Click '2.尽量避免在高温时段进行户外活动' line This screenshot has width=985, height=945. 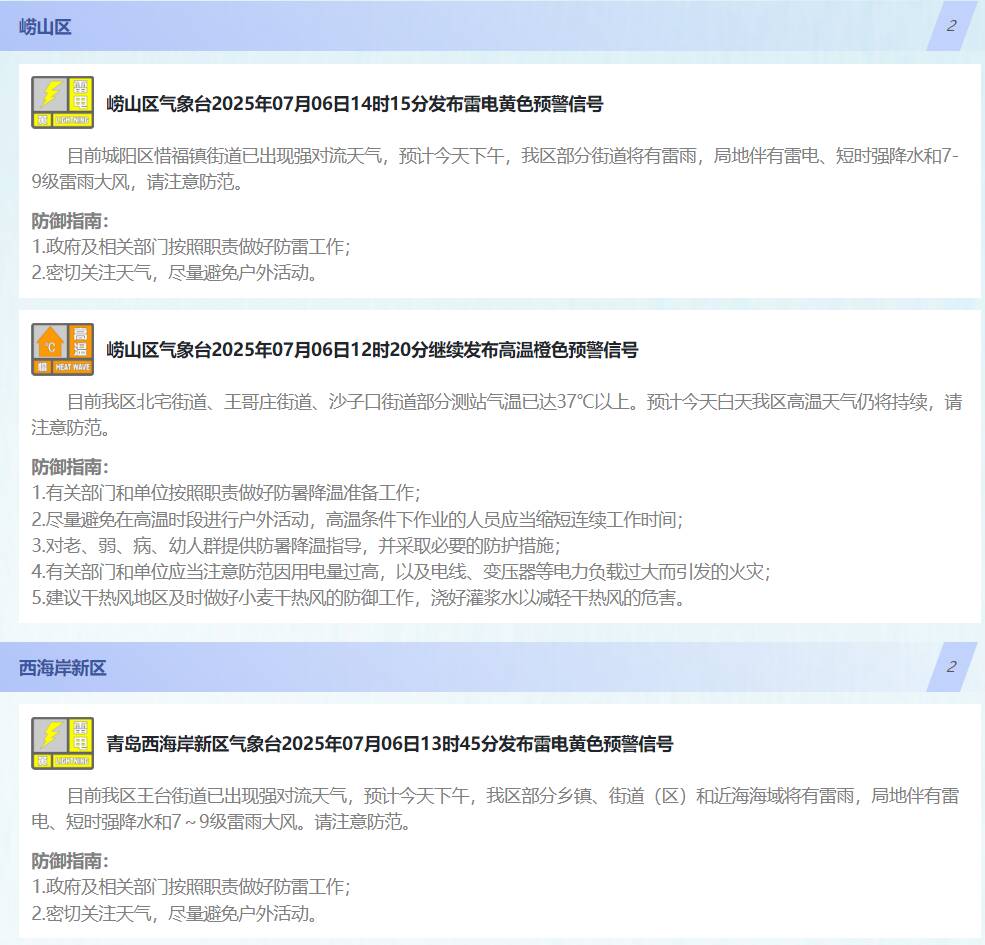click(357, 520)
